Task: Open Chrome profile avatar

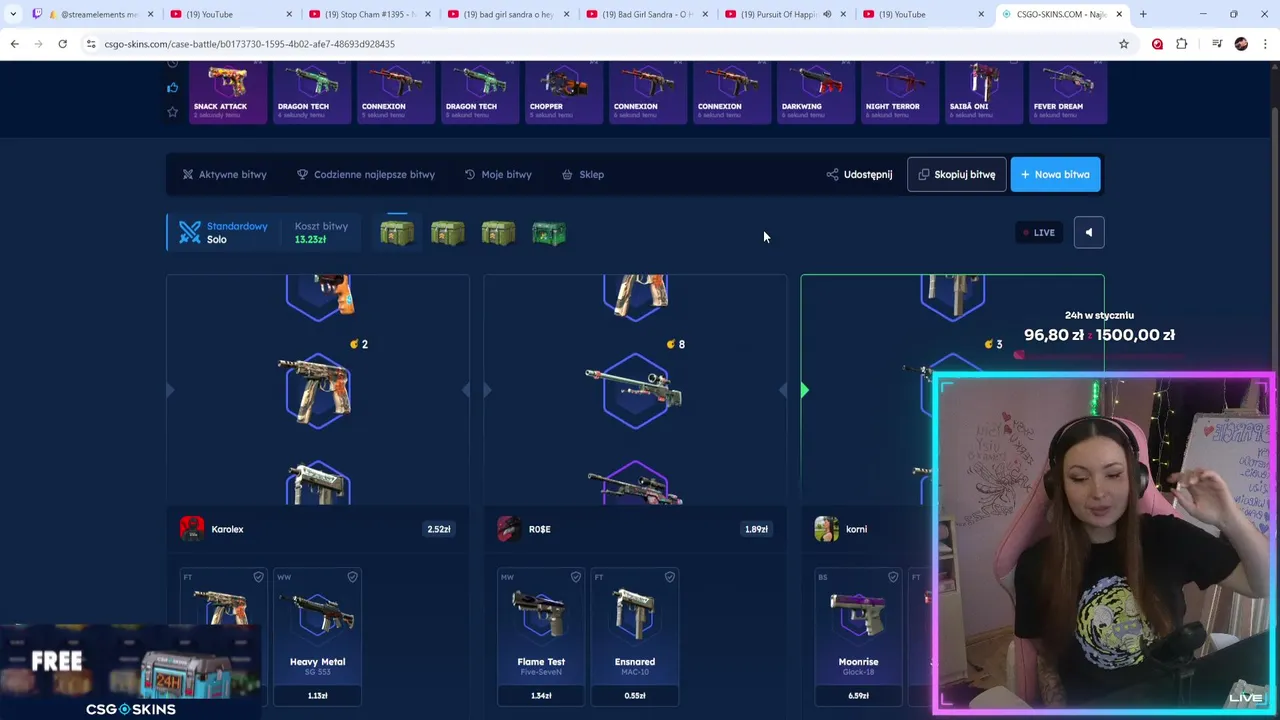Action: click(x=1241, y=44)
